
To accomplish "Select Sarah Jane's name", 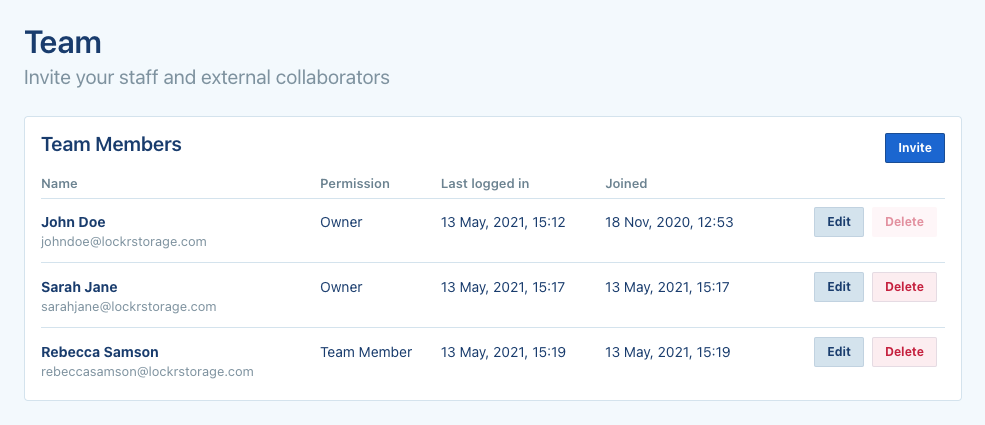I will click(77, 287).
